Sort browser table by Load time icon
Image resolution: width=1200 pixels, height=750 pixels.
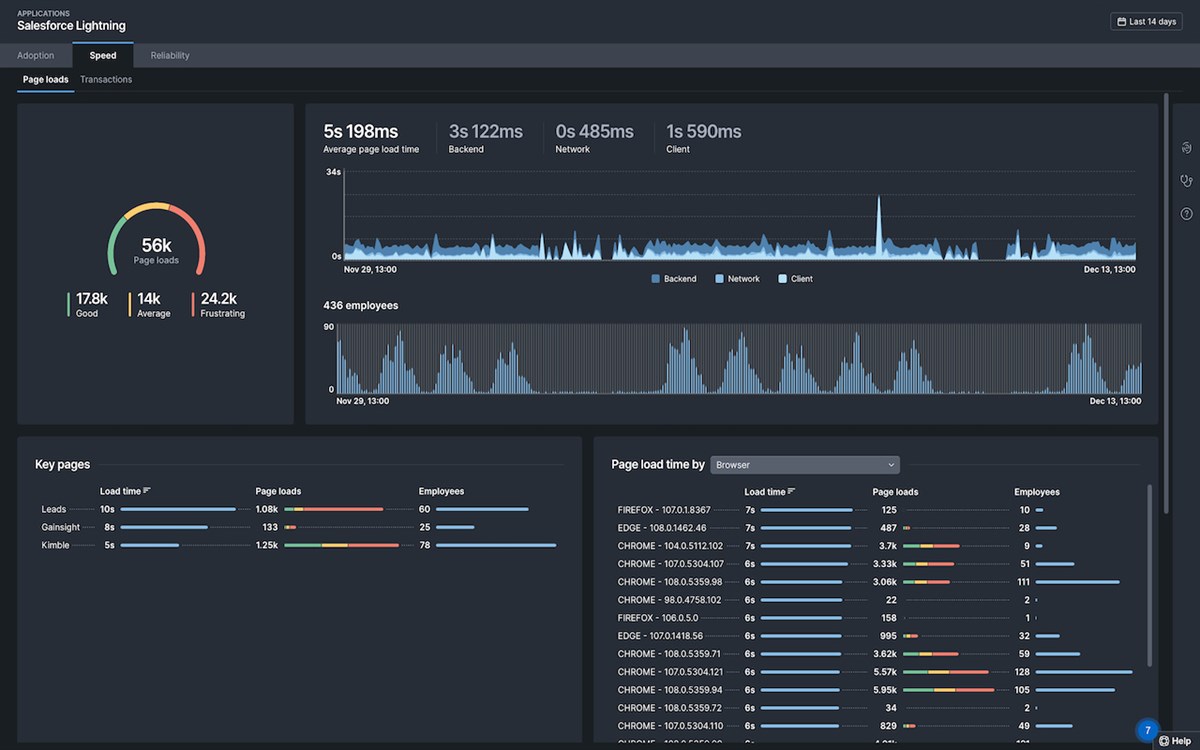[x=792, y=492]
